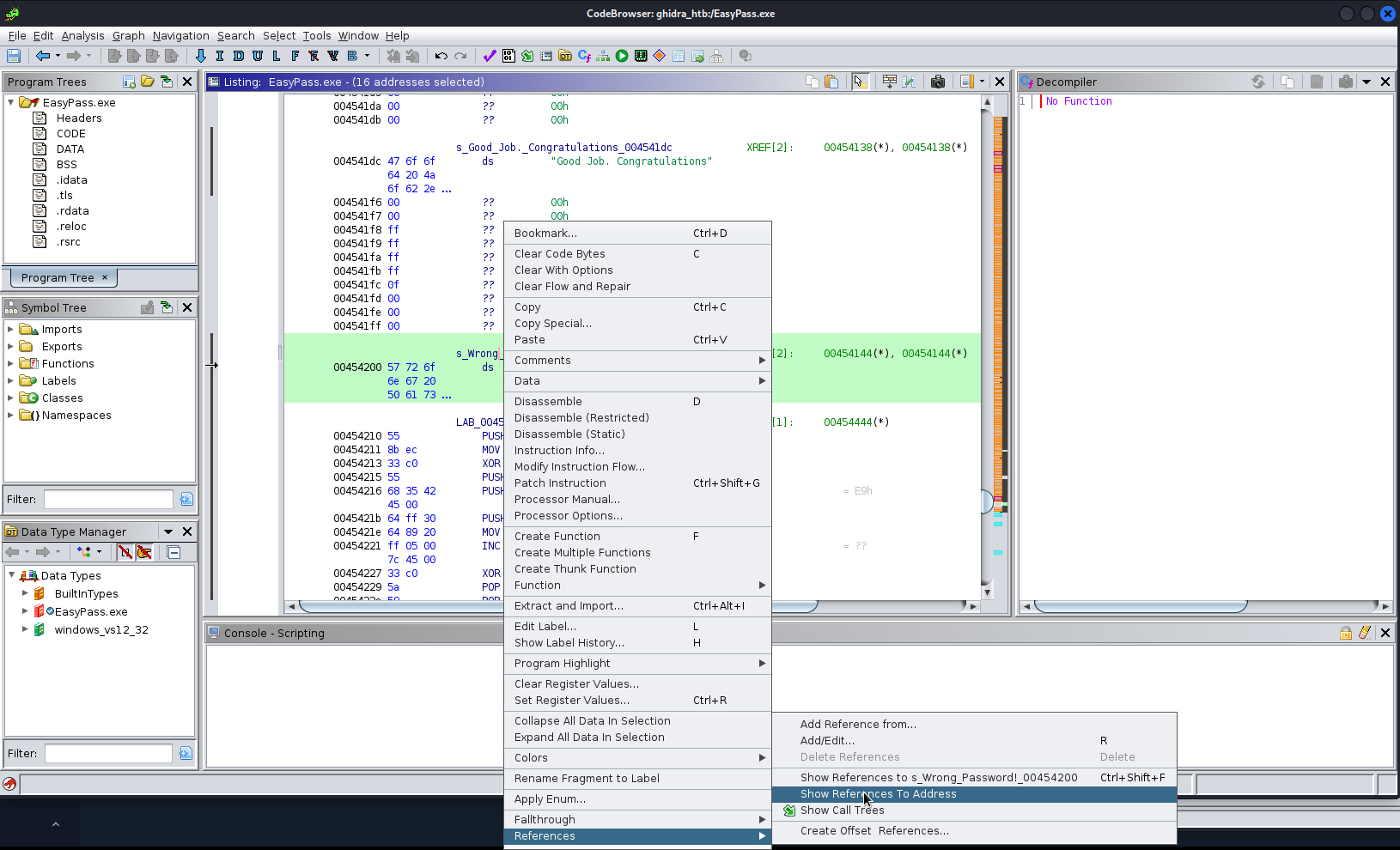Click Edit Label... in context menu

(637, 627)
